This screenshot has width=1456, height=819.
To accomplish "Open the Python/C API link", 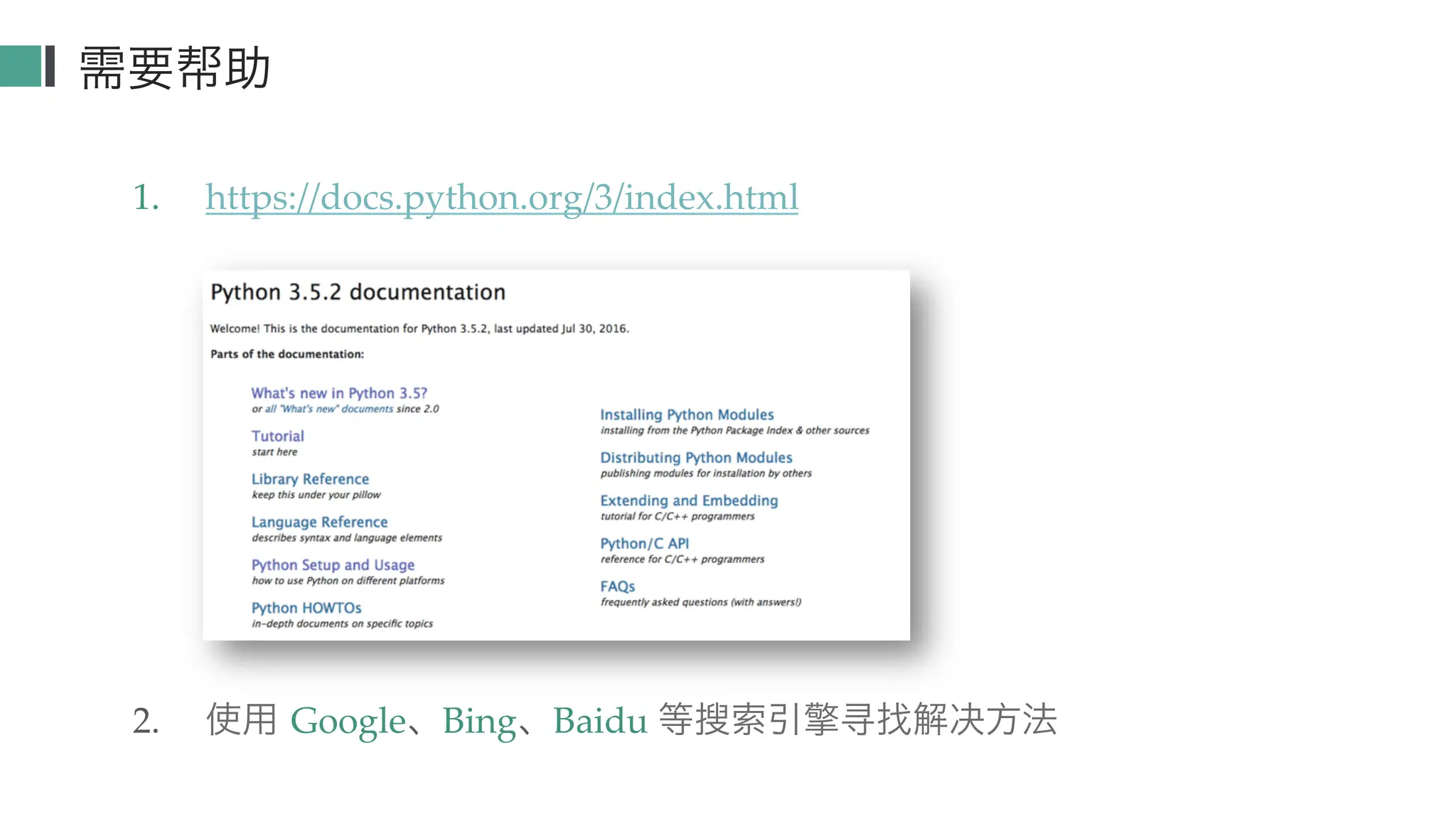I will [x=644, y=544].
